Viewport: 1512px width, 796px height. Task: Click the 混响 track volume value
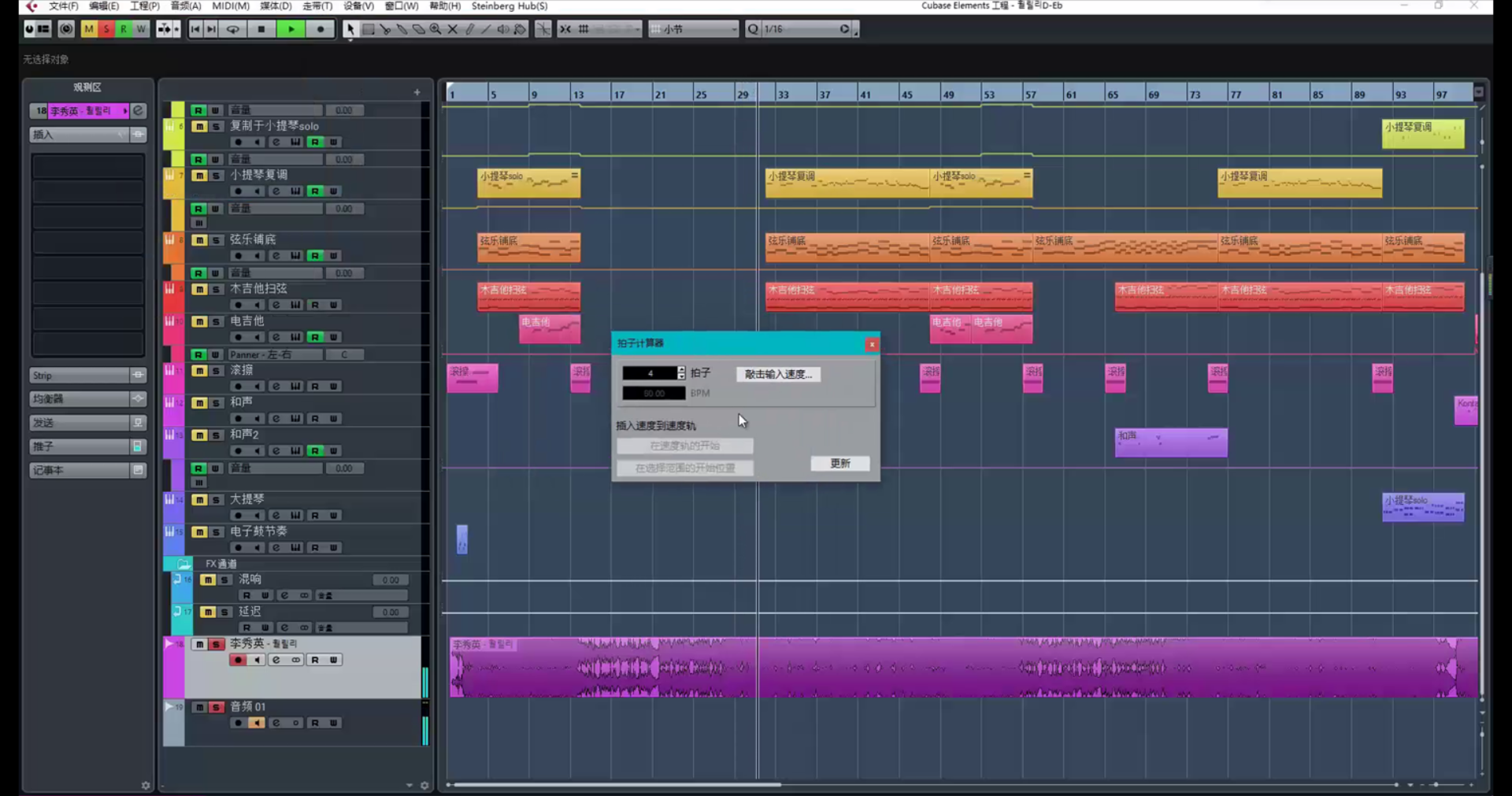tap(390, 580)
